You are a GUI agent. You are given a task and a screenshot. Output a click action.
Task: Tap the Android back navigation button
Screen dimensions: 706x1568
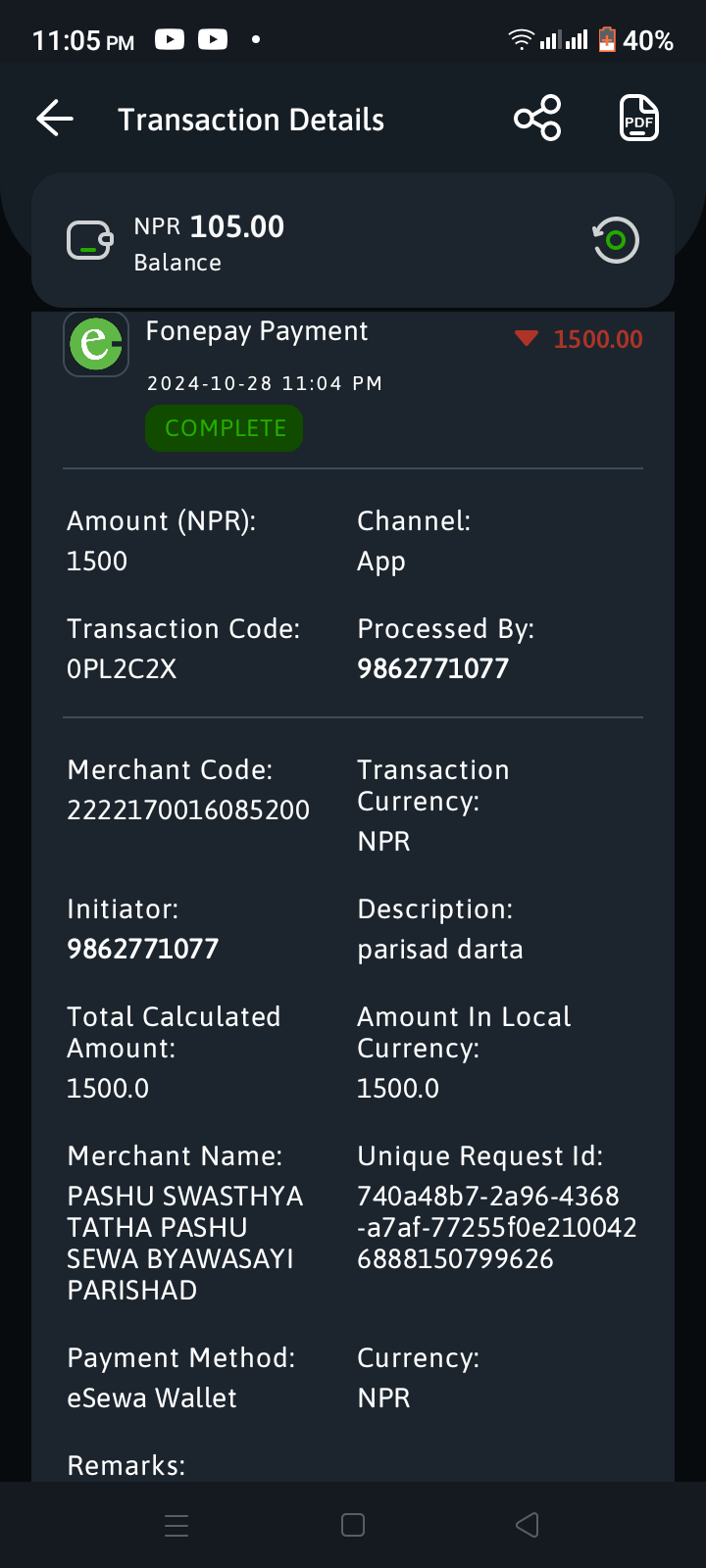[x=528, y=1525]
